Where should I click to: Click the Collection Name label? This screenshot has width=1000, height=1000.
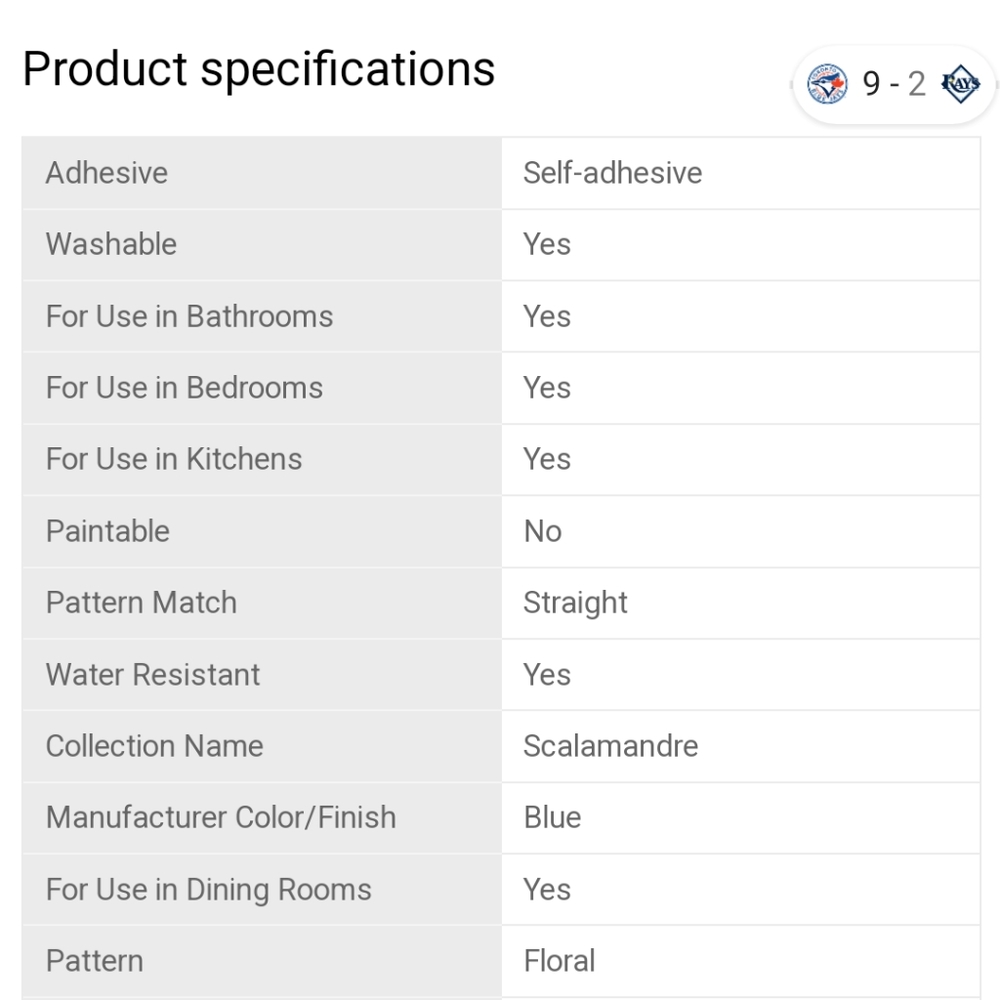pos(154,746)
